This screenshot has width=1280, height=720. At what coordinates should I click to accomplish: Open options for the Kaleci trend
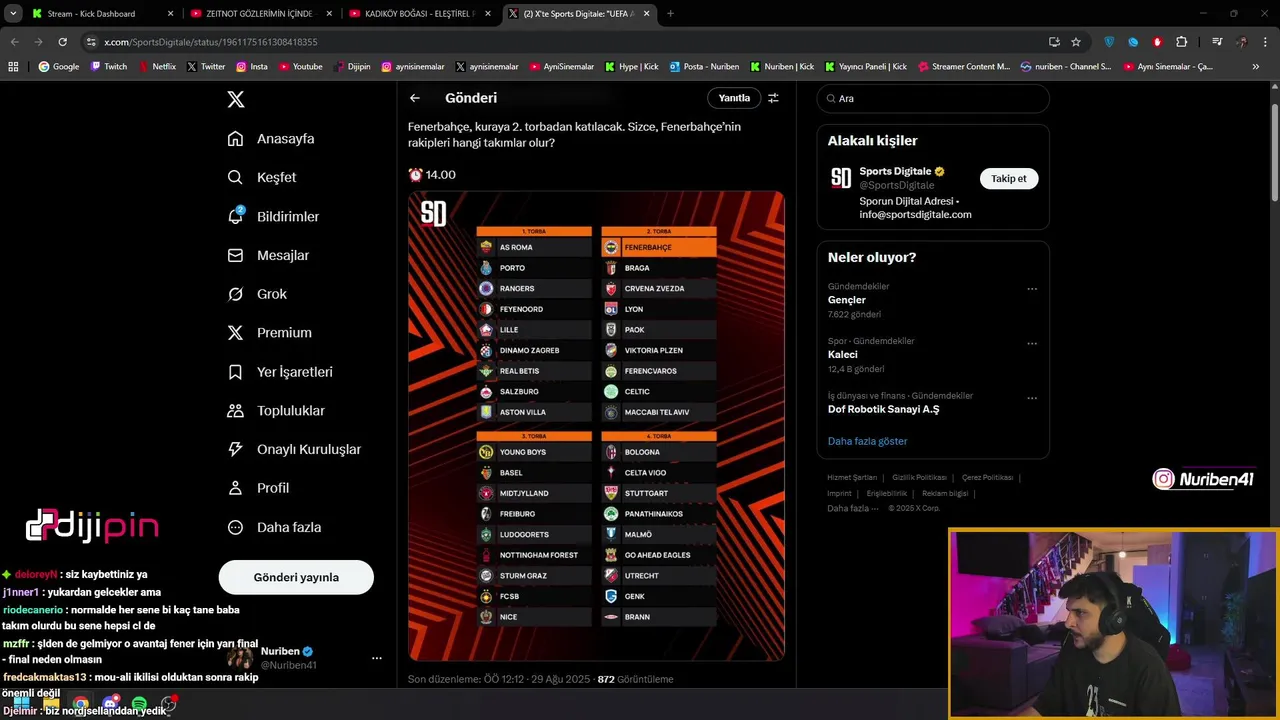[1032, 343]
